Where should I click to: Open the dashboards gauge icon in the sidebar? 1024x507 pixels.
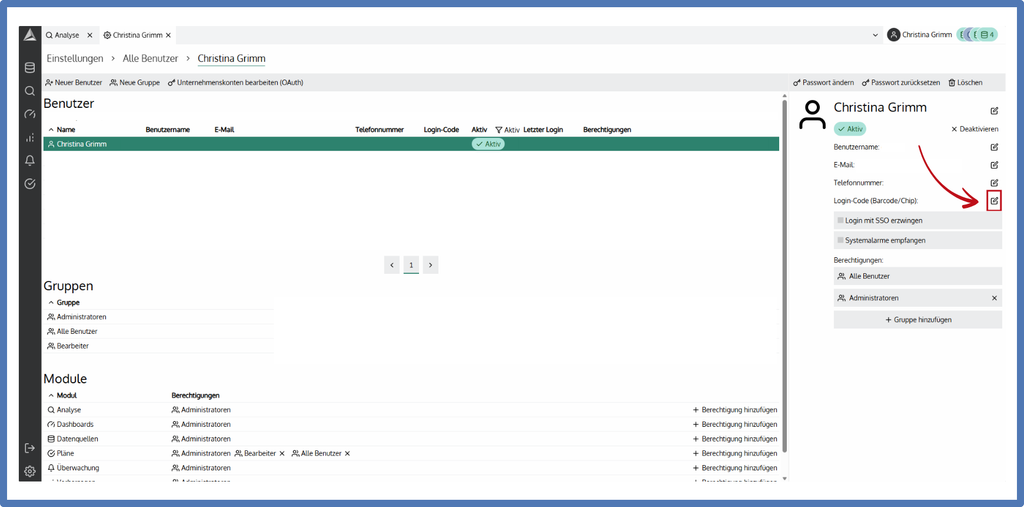click(x=29, y=114)
